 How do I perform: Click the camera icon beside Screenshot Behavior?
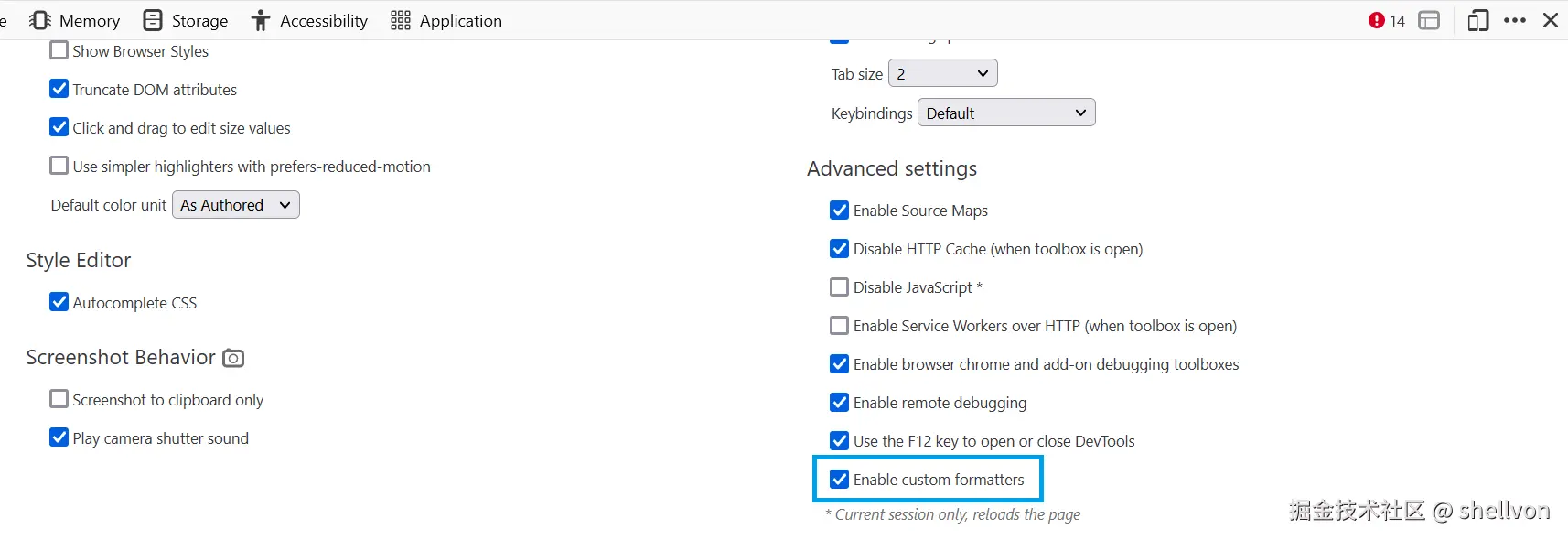coord(233,358)
